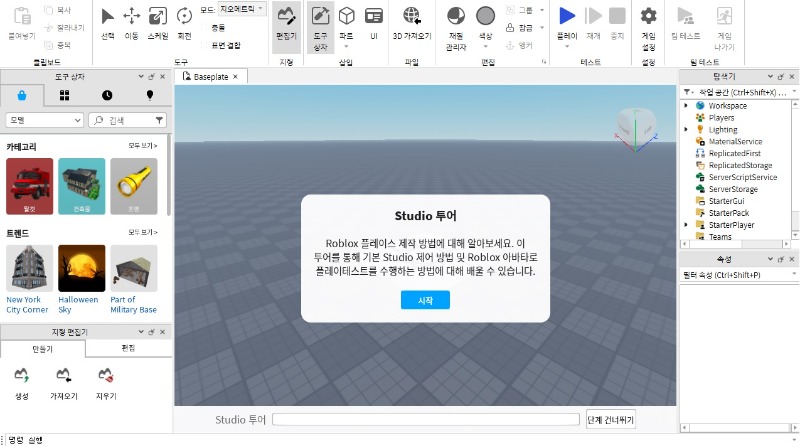Start the 플레이 (Play) test
Screen dimensions: 800x446
point(567,16)
